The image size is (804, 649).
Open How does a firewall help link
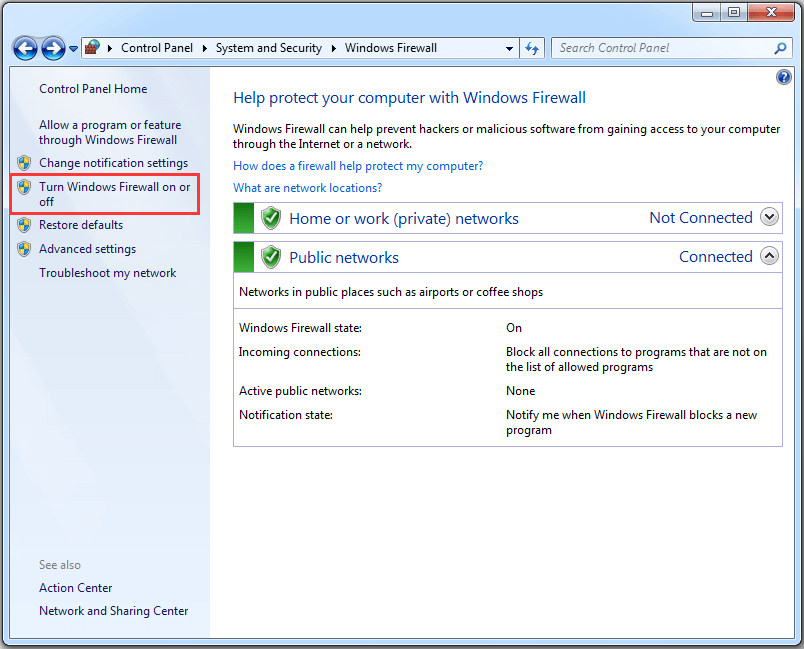coord(358,166)
